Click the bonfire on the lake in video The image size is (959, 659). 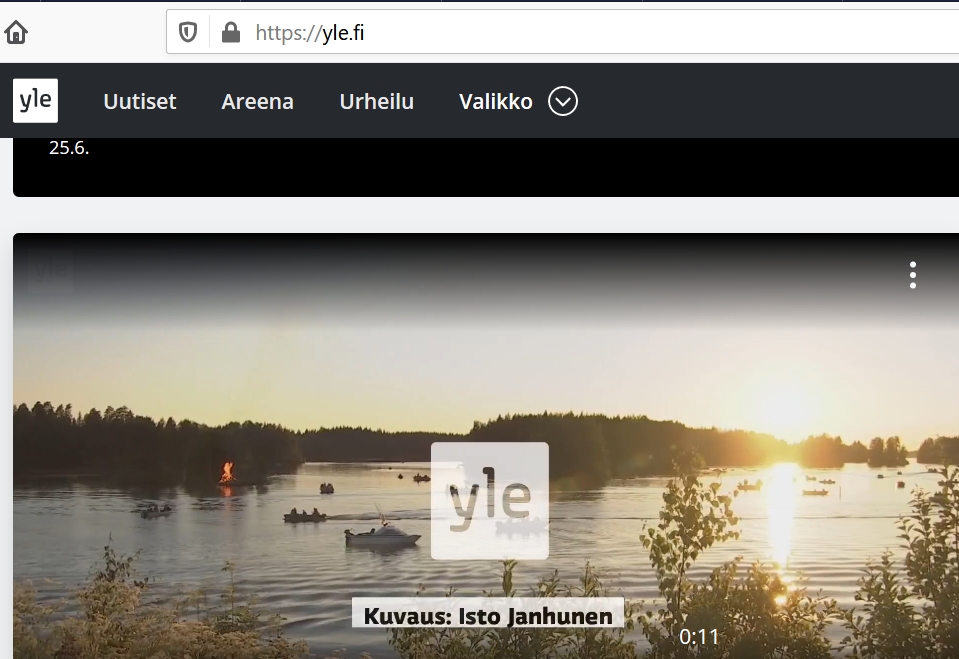(228, 472)
